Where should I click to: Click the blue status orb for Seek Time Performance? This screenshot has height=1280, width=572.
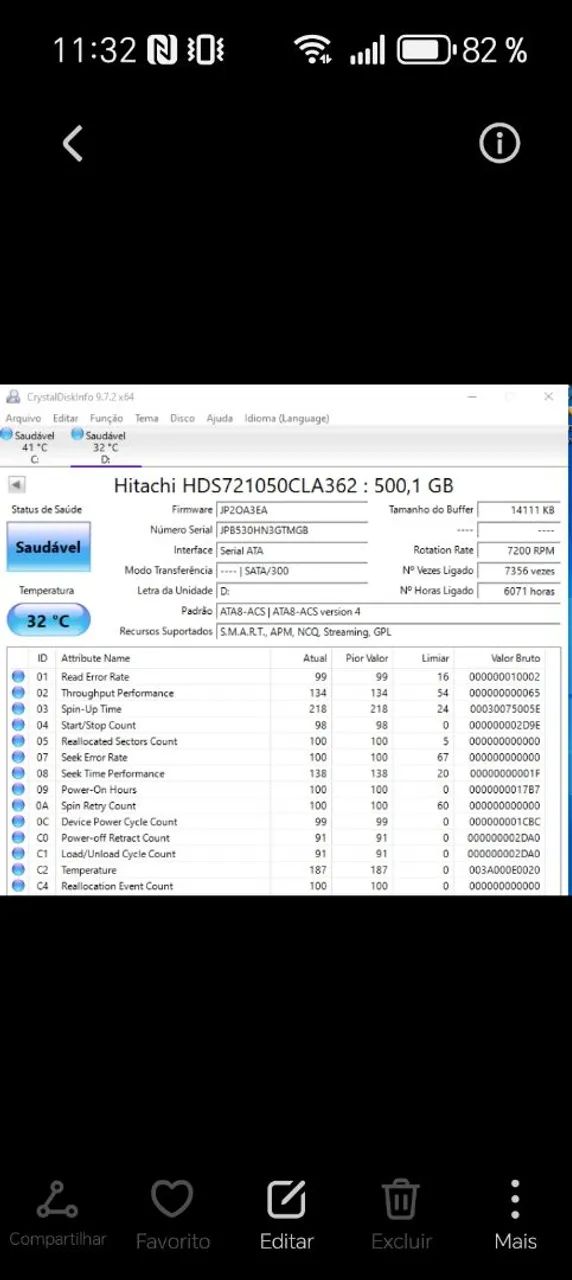tap(18, 773)
